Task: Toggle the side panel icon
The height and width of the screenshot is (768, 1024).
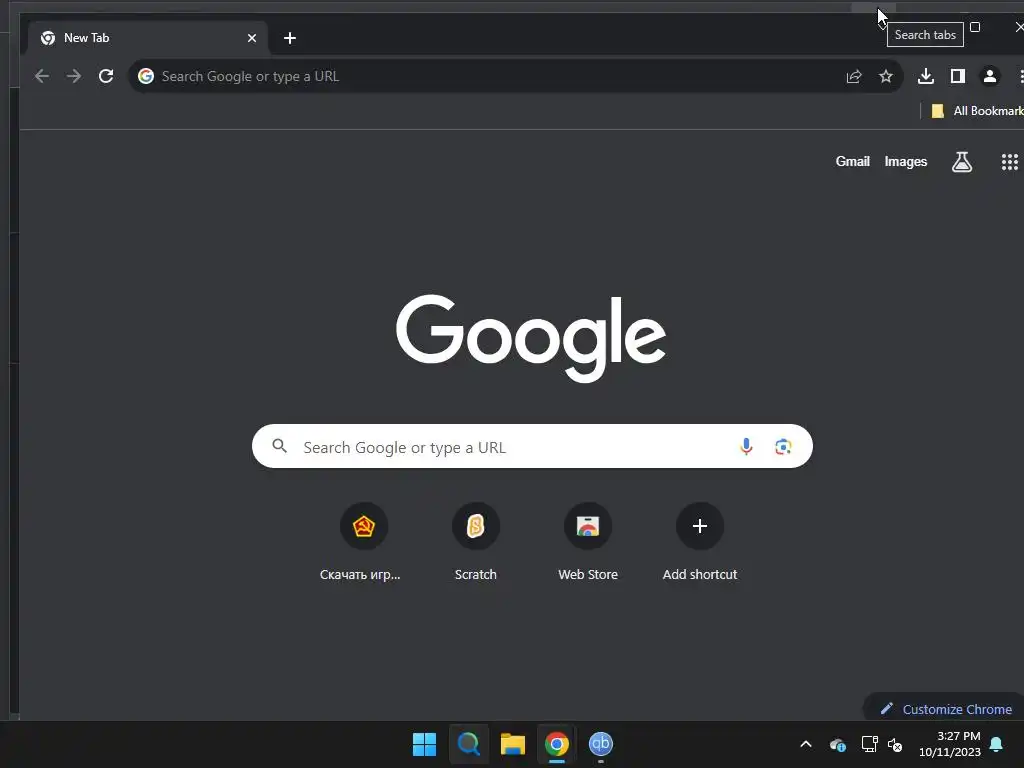Action: (957, 76)
